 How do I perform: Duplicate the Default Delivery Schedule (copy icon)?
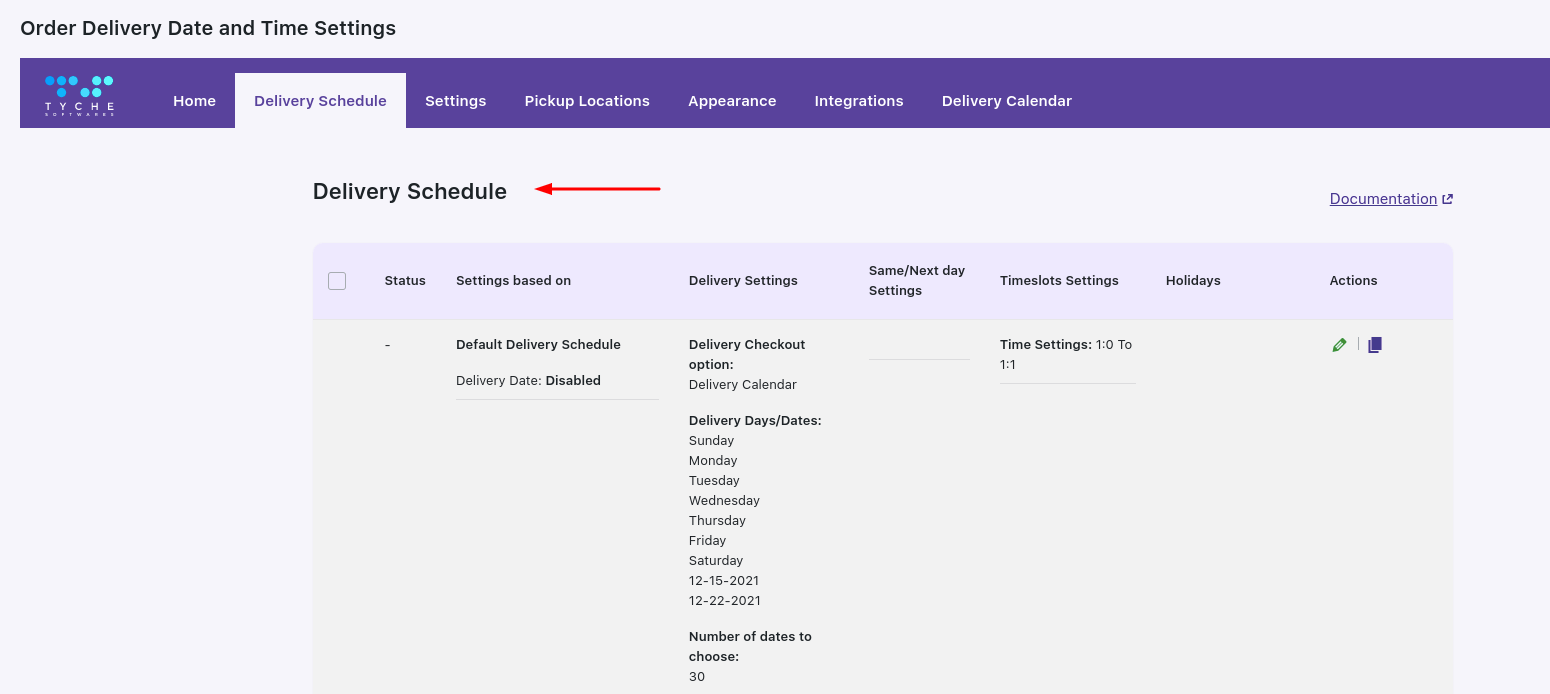pyautogui.click(x=1375, y=345)
